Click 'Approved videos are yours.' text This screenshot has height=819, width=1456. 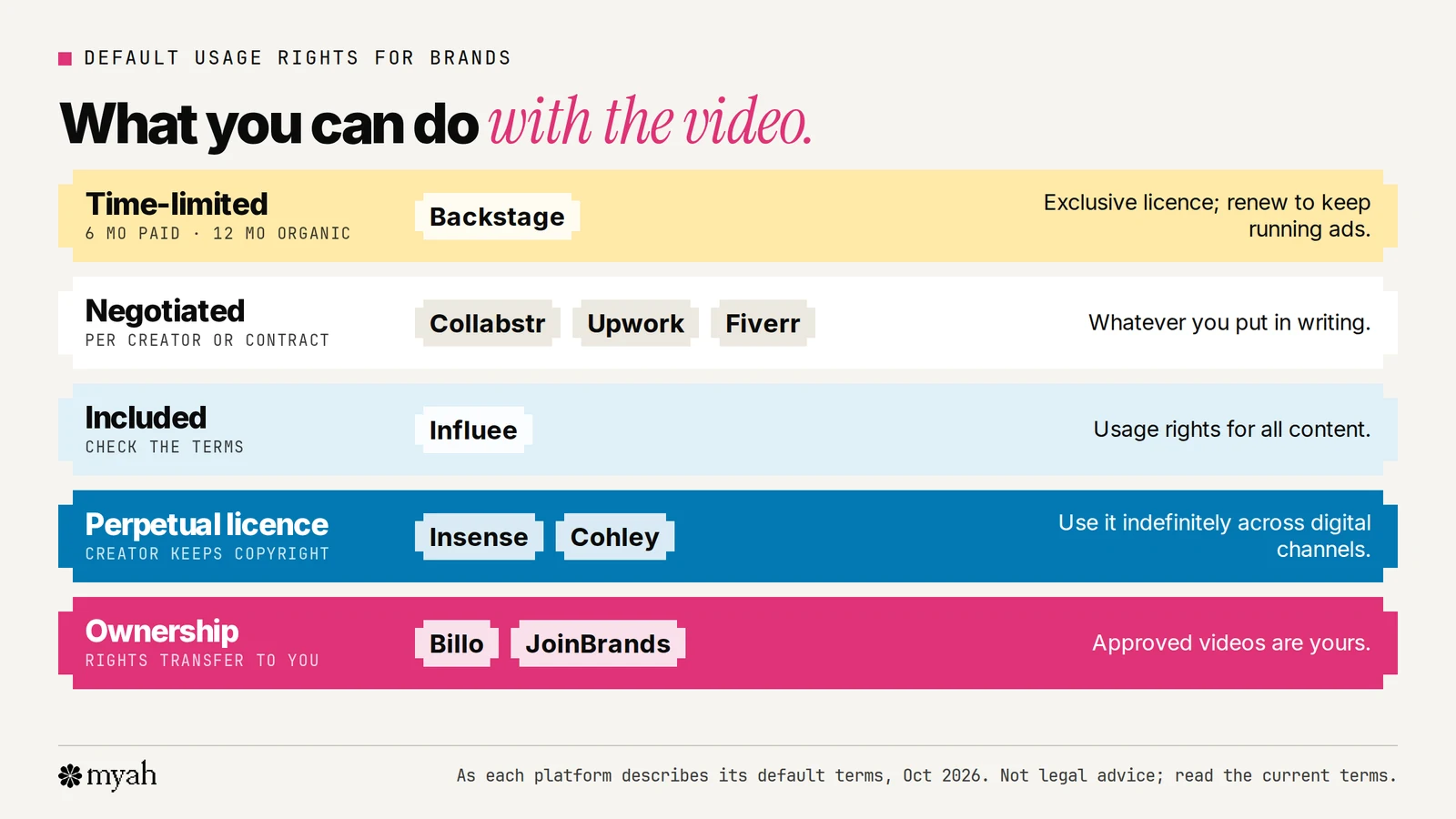[x=1231, y=643]
